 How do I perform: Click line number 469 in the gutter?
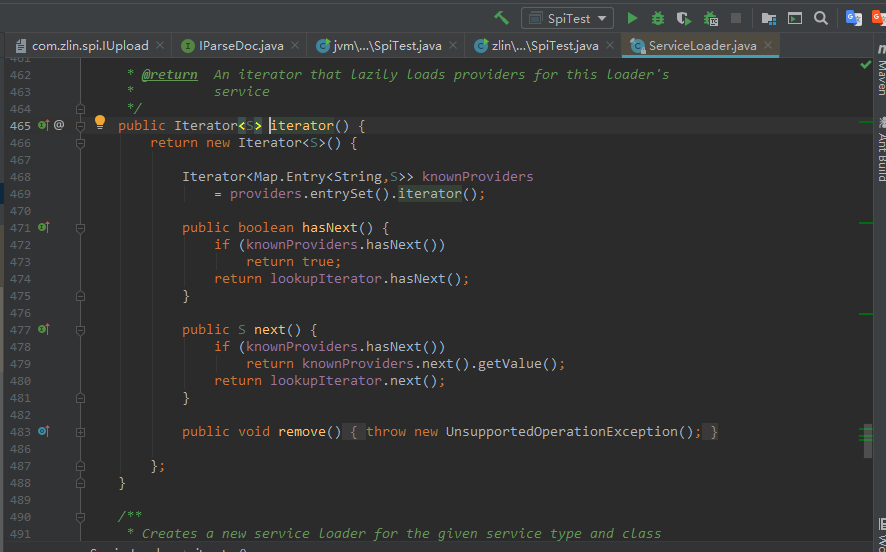pos(20,194)
